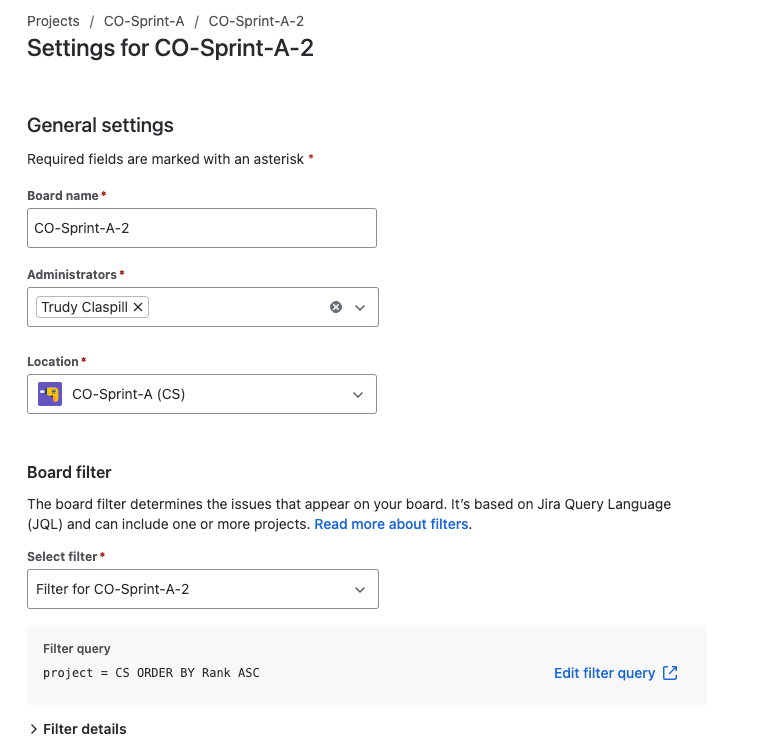This screenshot has height=742, width=768.
Task: Open the Select filter dropdown chevron
Action: pyautogui.click(x=360, y=590)
